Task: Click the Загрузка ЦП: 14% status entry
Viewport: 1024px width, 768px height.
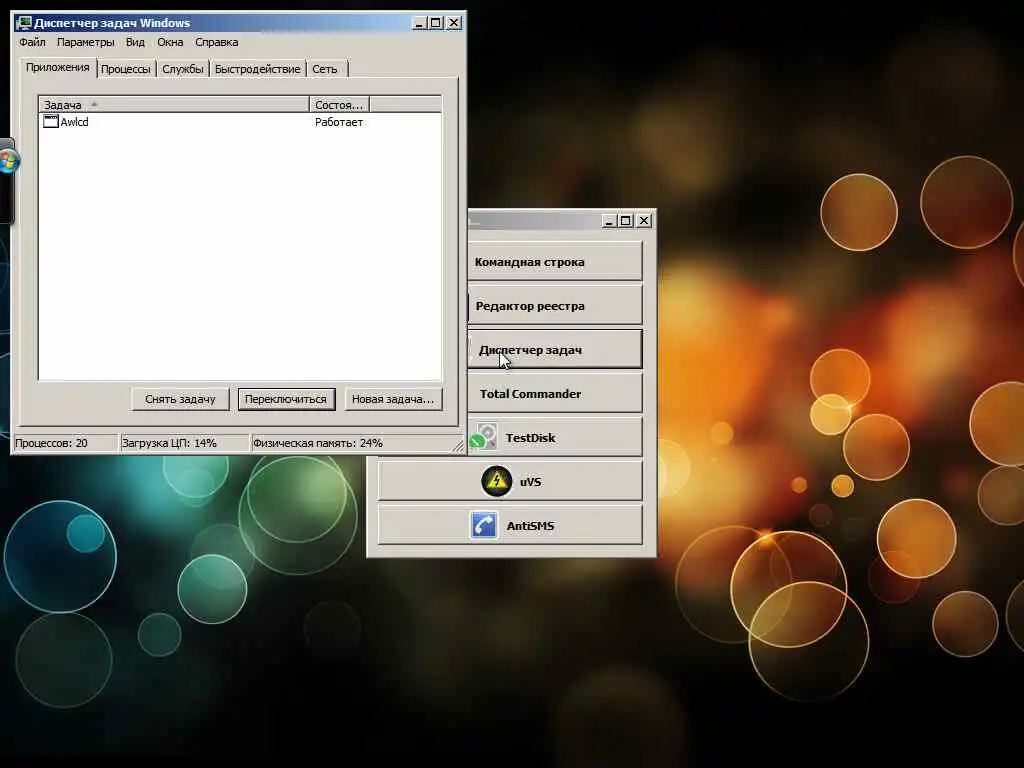Action: (185, 443)
